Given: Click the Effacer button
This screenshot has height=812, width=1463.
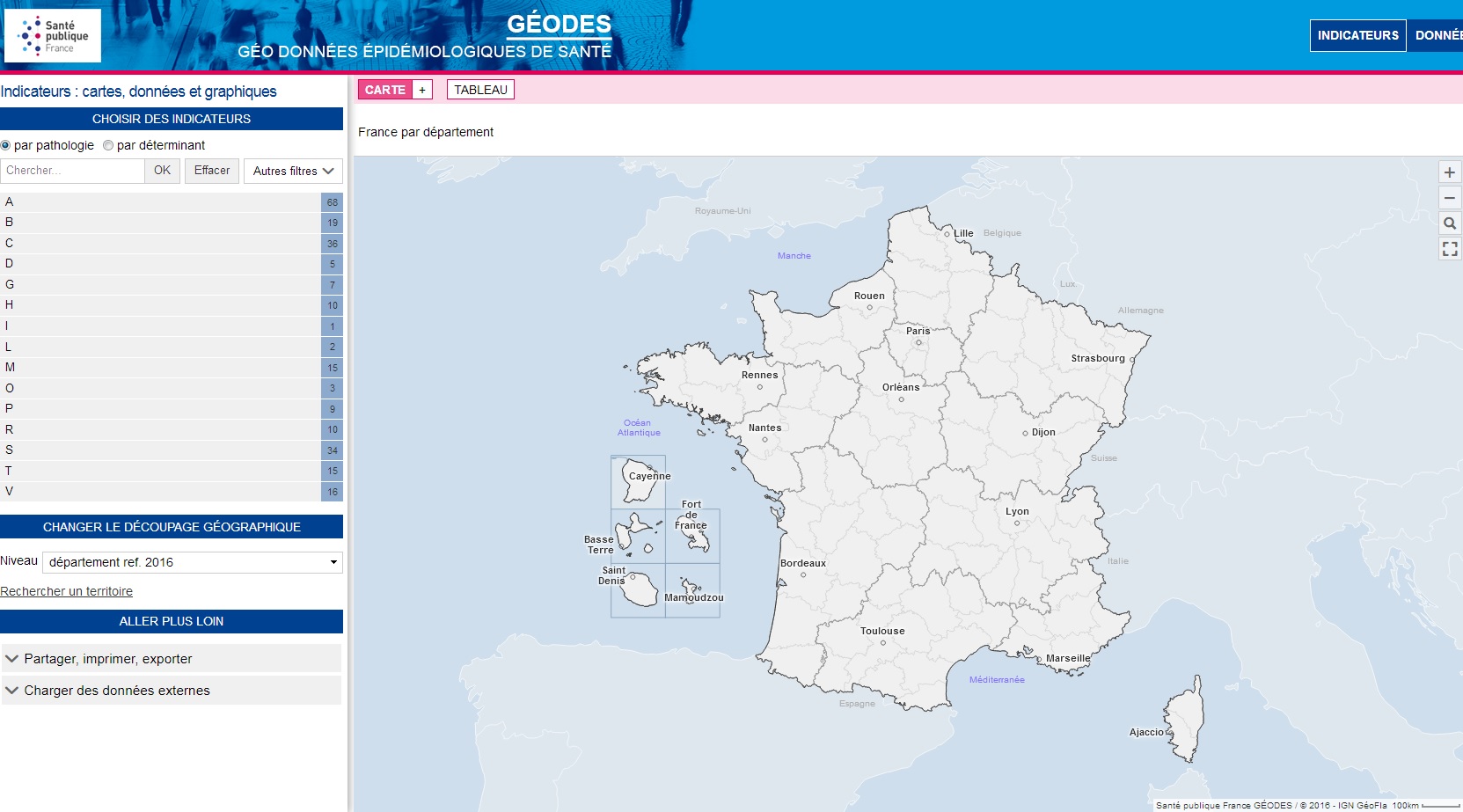Looking at the screenshot, I should click(212, 171).
